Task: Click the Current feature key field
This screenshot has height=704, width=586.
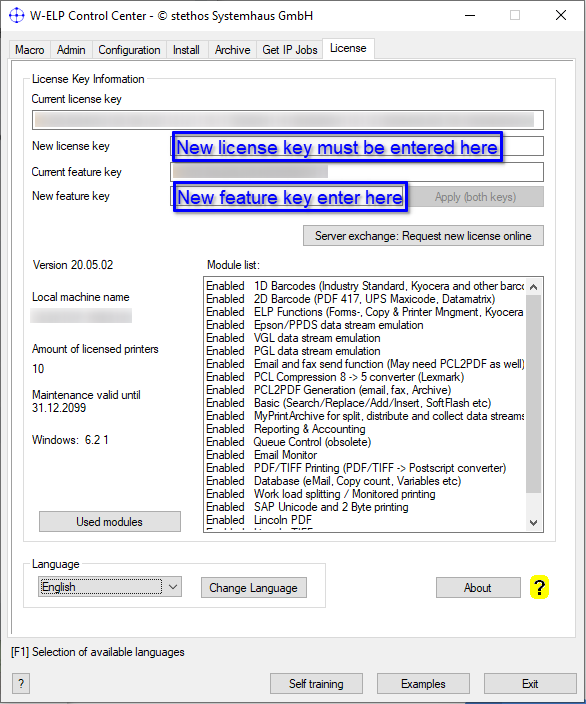Action: (x=357, y=172)
